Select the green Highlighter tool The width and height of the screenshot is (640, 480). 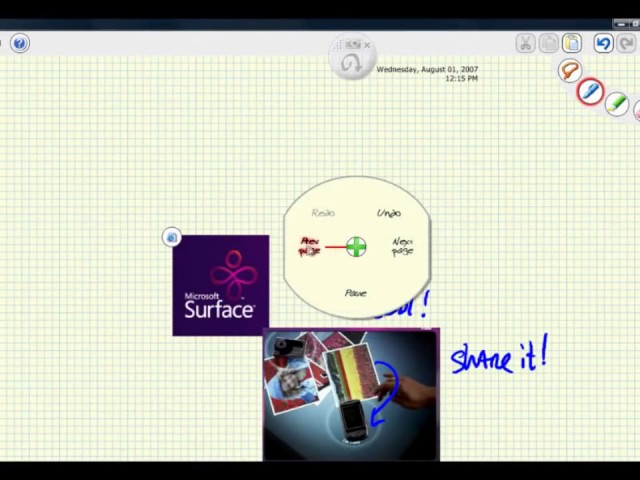tap(616, 104)
